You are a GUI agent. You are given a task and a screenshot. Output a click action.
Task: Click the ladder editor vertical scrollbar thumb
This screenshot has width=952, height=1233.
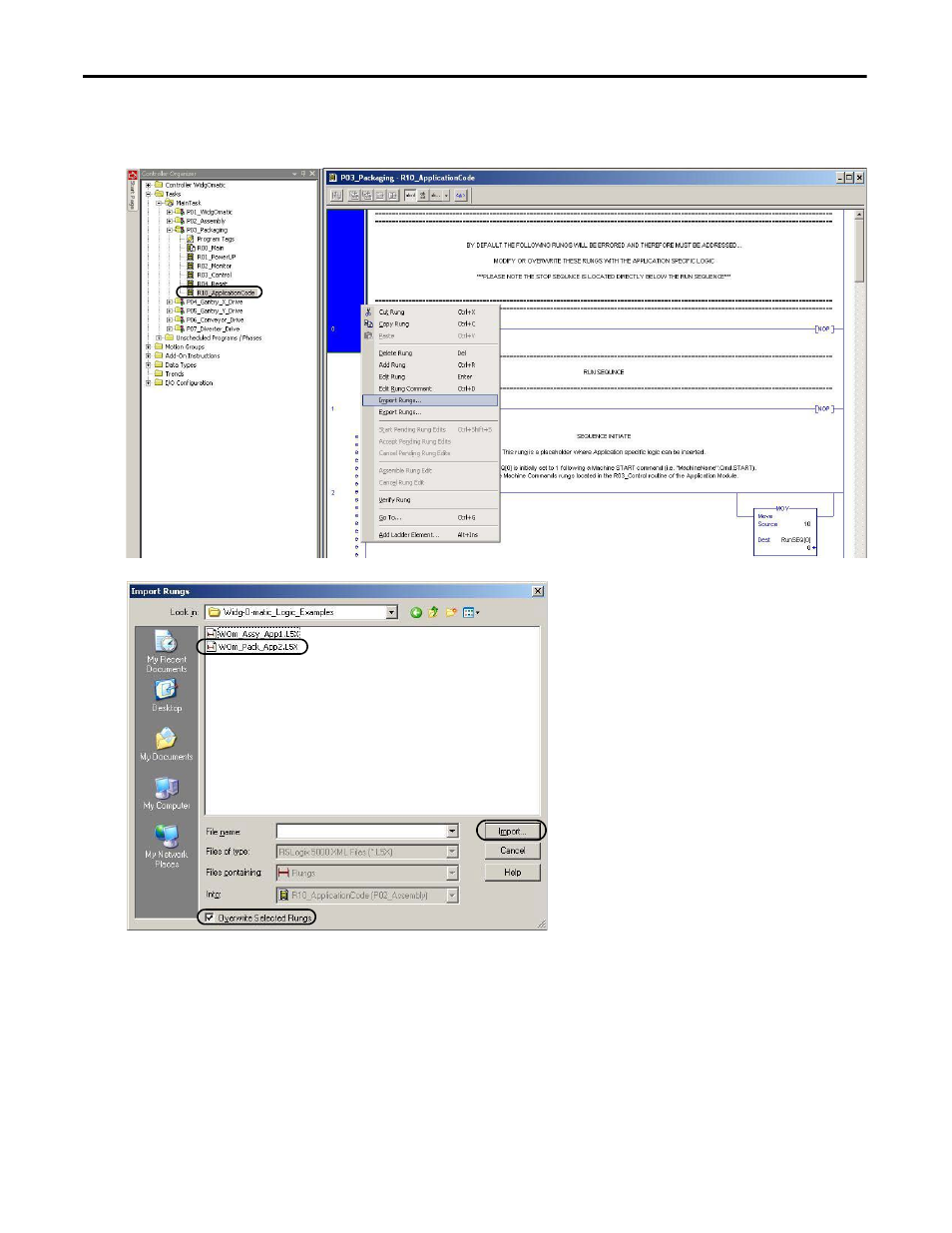point(859,253)
